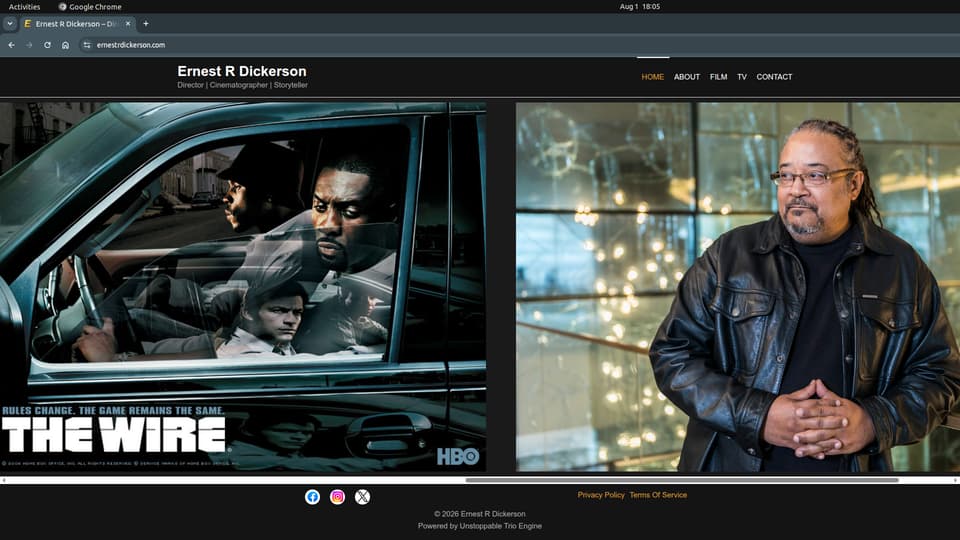This screenshot has width=960, height=540.
Task: Click the Google Chrome app menu in top bar
Action: coord(90,7)
